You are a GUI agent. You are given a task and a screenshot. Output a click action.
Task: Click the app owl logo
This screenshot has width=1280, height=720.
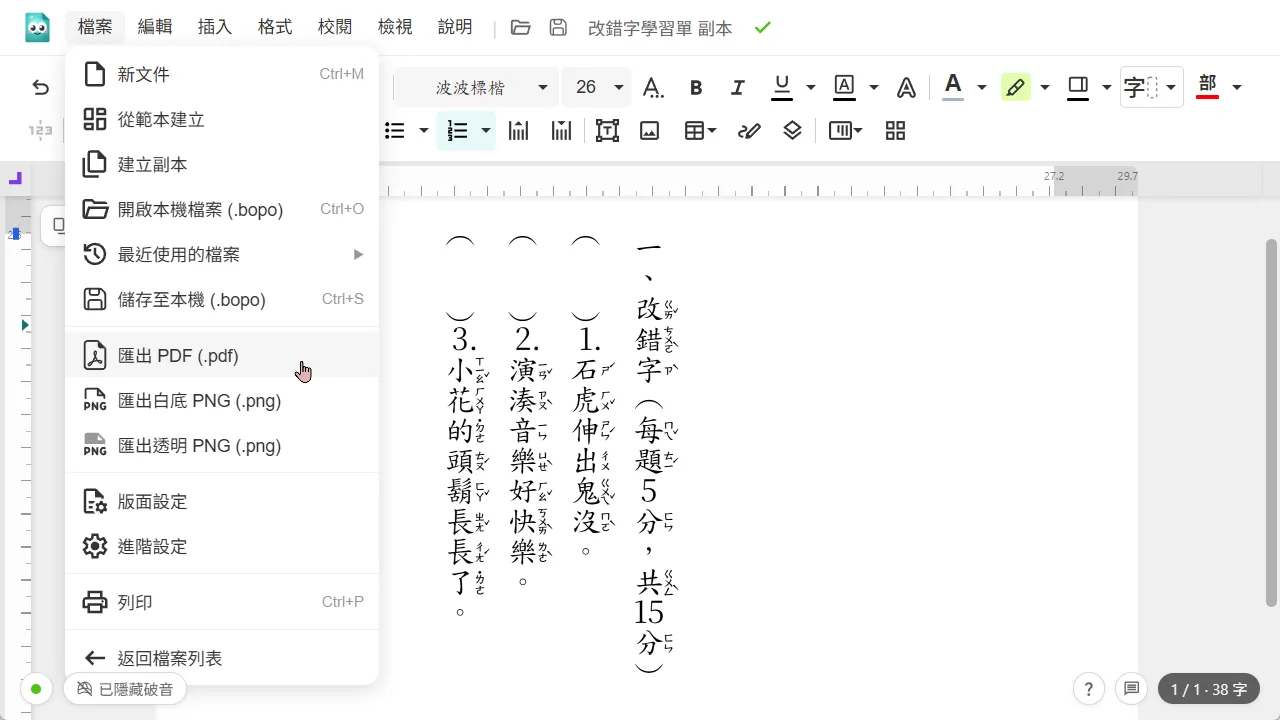click(38, 28)
